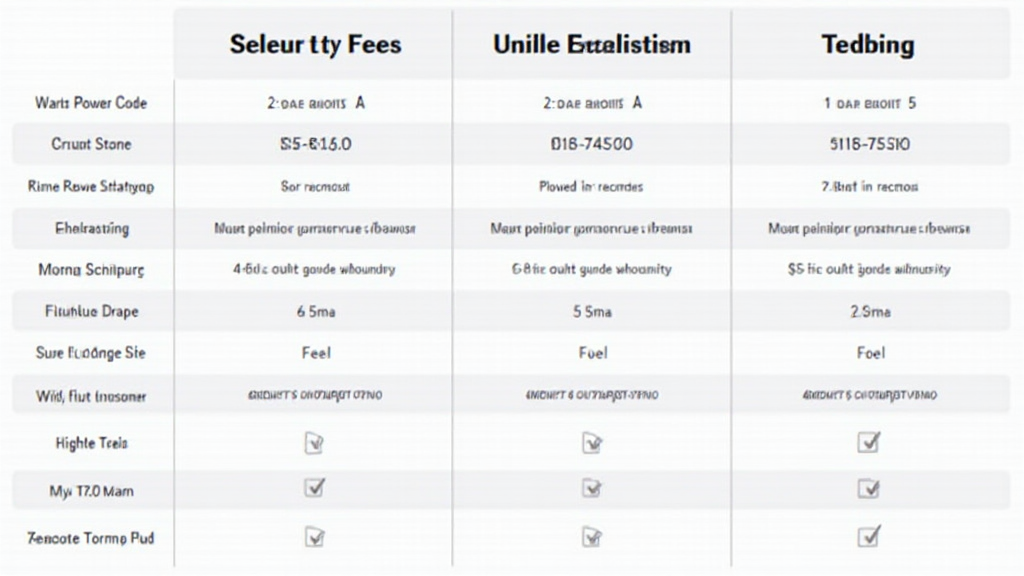Click the Fitunlue Drape row label
The height and width of the screenshot is (576, 1024).
coord(91,312)
